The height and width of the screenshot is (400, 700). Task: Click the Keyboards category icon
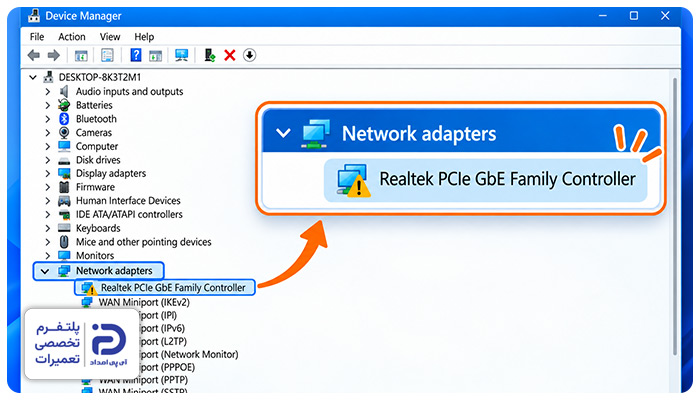tap(64, 228)
